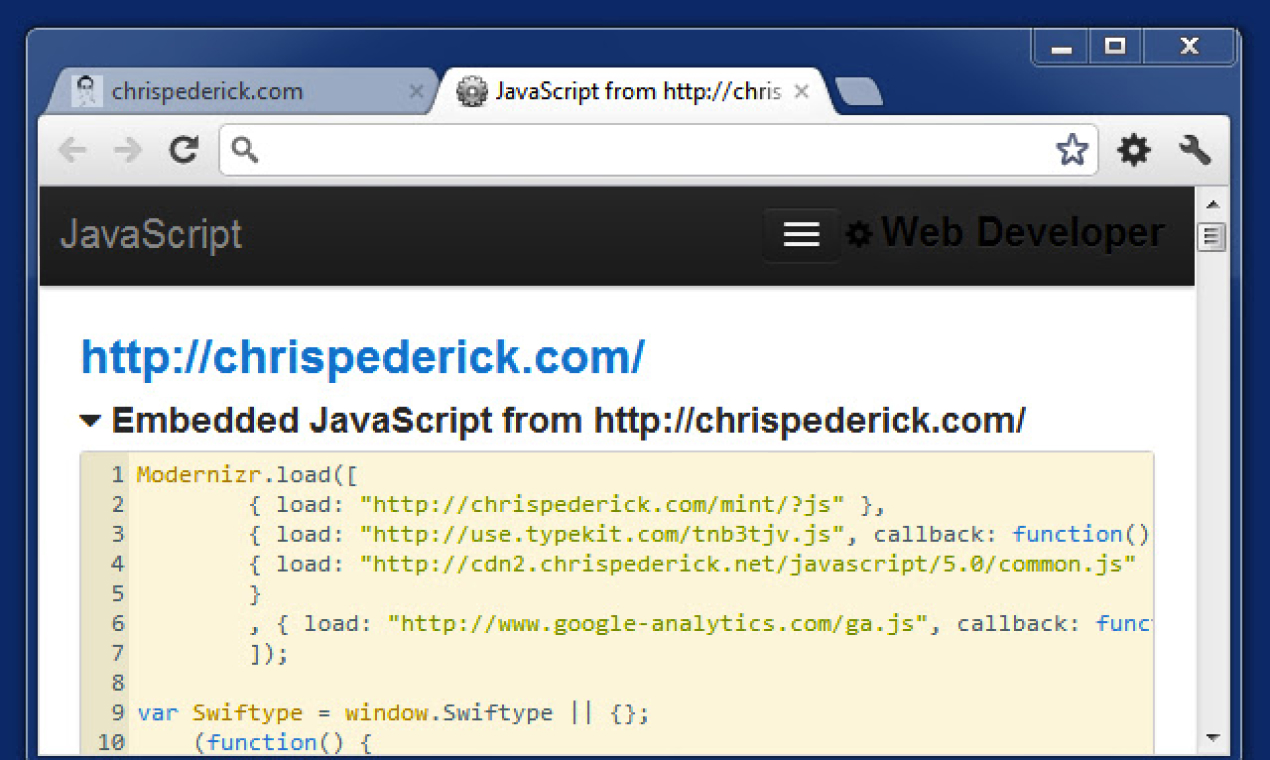
Task: Open the wrench settings menu
Action: (x=1195, y=150)
